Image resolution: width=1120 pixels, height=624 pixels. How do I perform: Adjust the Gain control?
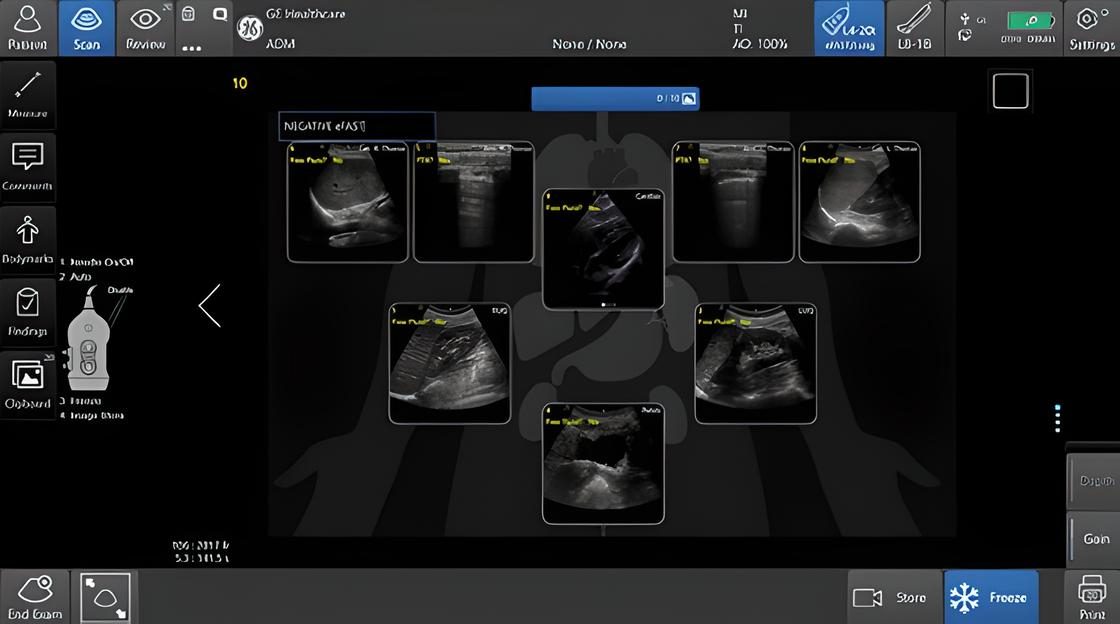[1096, 538]
